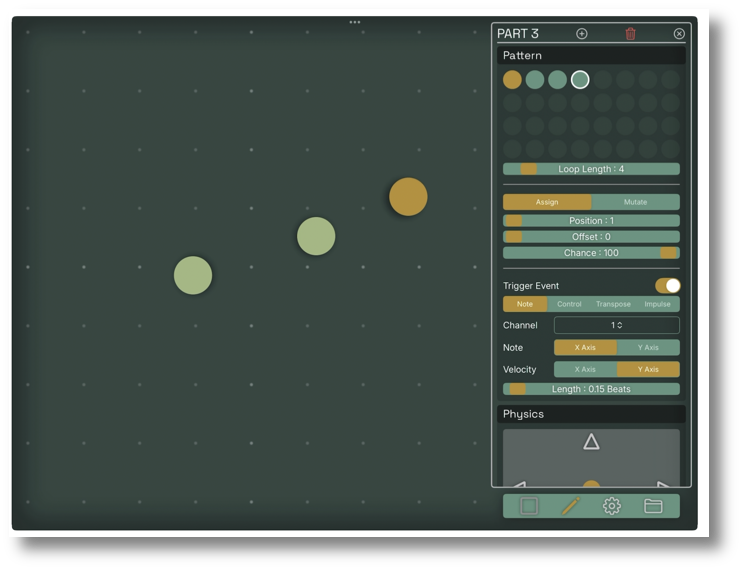
Task: Select the outlined fourth pattern step
Action: (x=580, y=79)
